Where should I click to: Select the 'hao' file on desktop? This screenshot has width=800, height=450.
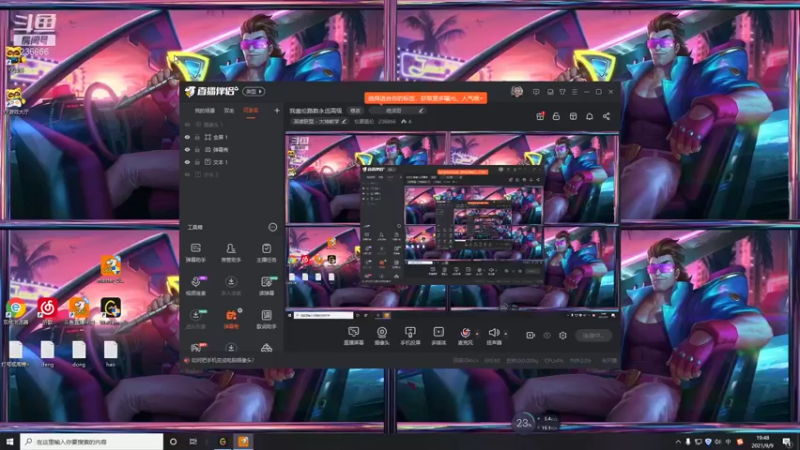(x=111, y=354)
